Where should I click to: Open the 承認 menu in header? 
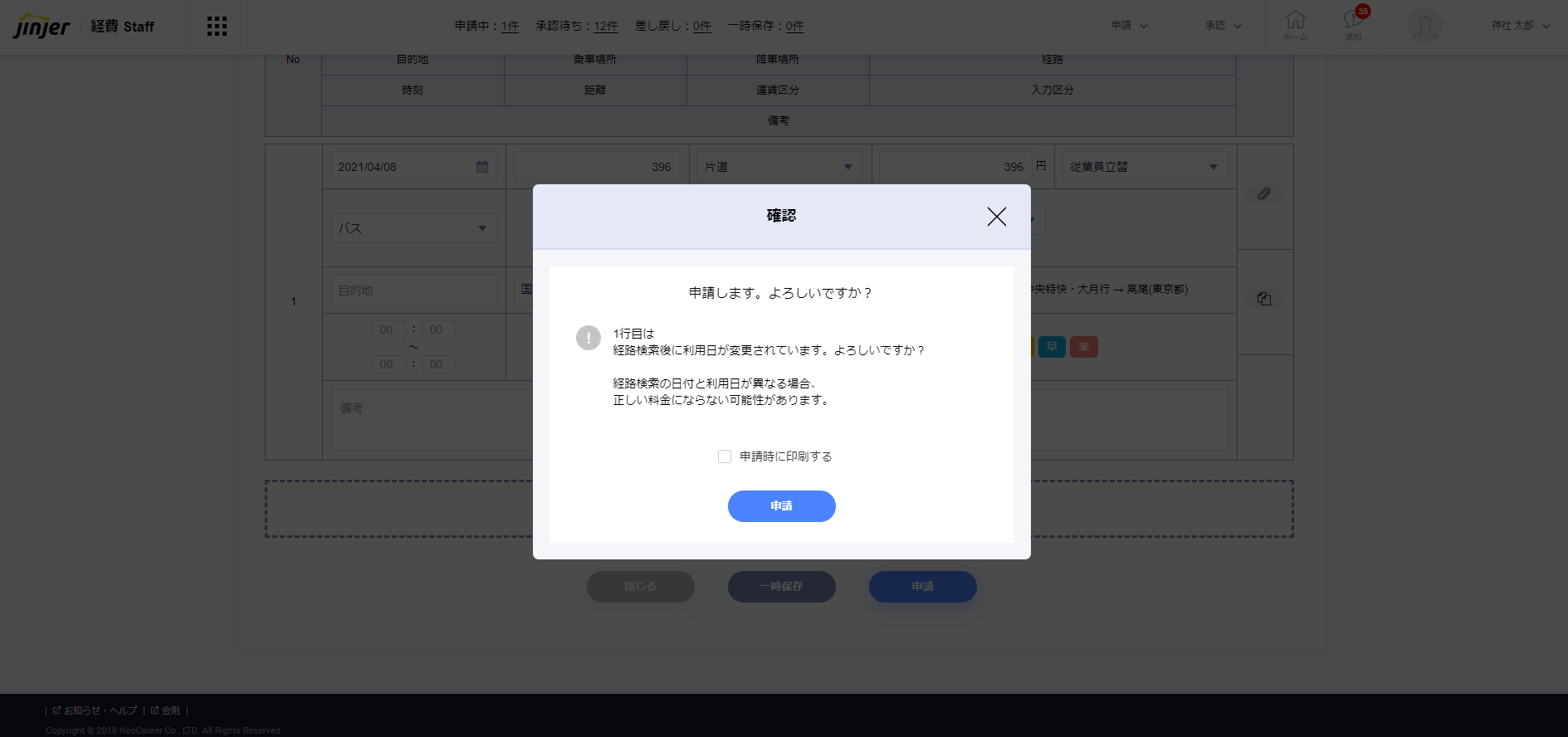1223,26
